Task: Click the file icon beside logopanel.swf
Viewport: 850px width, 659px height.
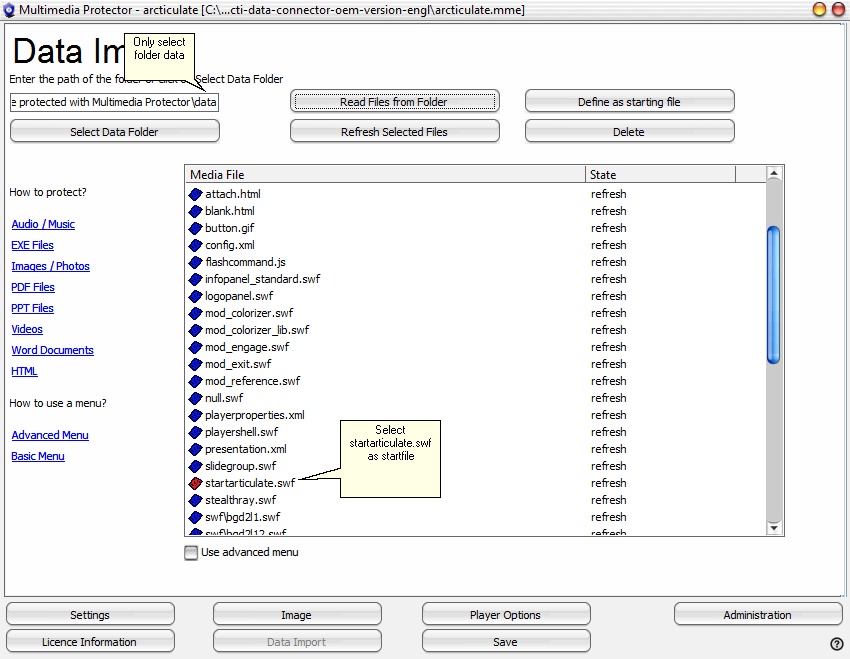Action: tap(196, 296)
